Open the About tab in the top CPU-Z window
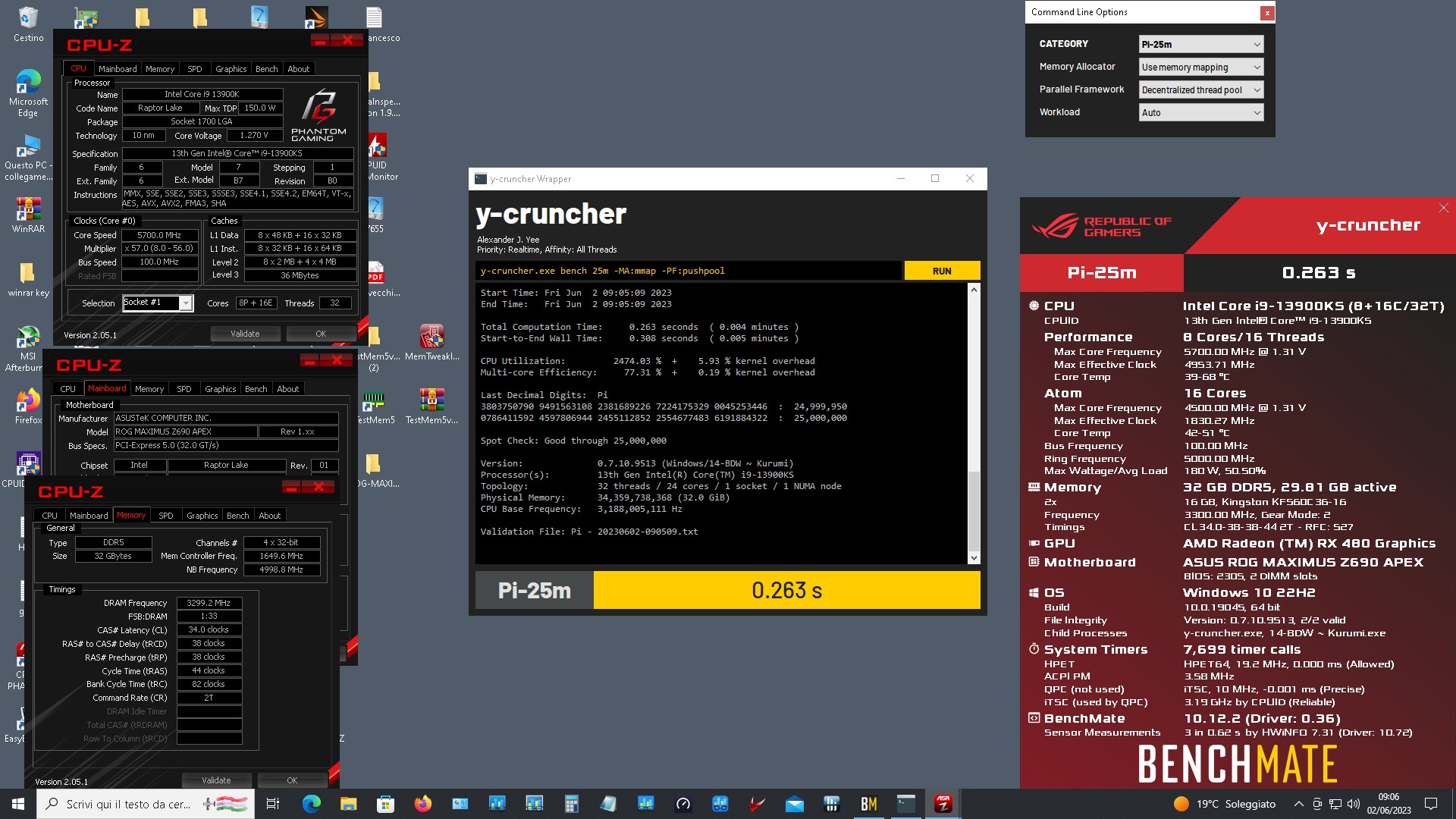 point(298,68)
